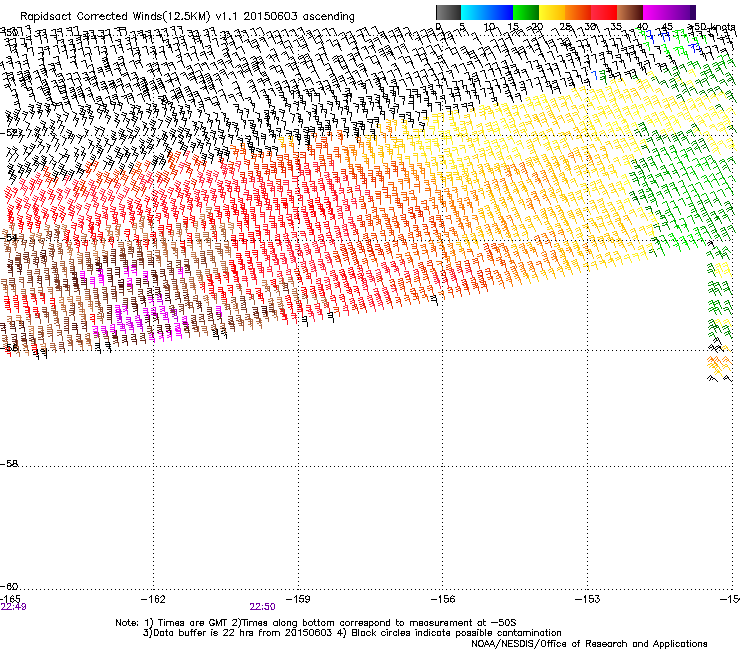Click the cyan-blue 5–15 knots color bar segment

(x=487, y=12)
